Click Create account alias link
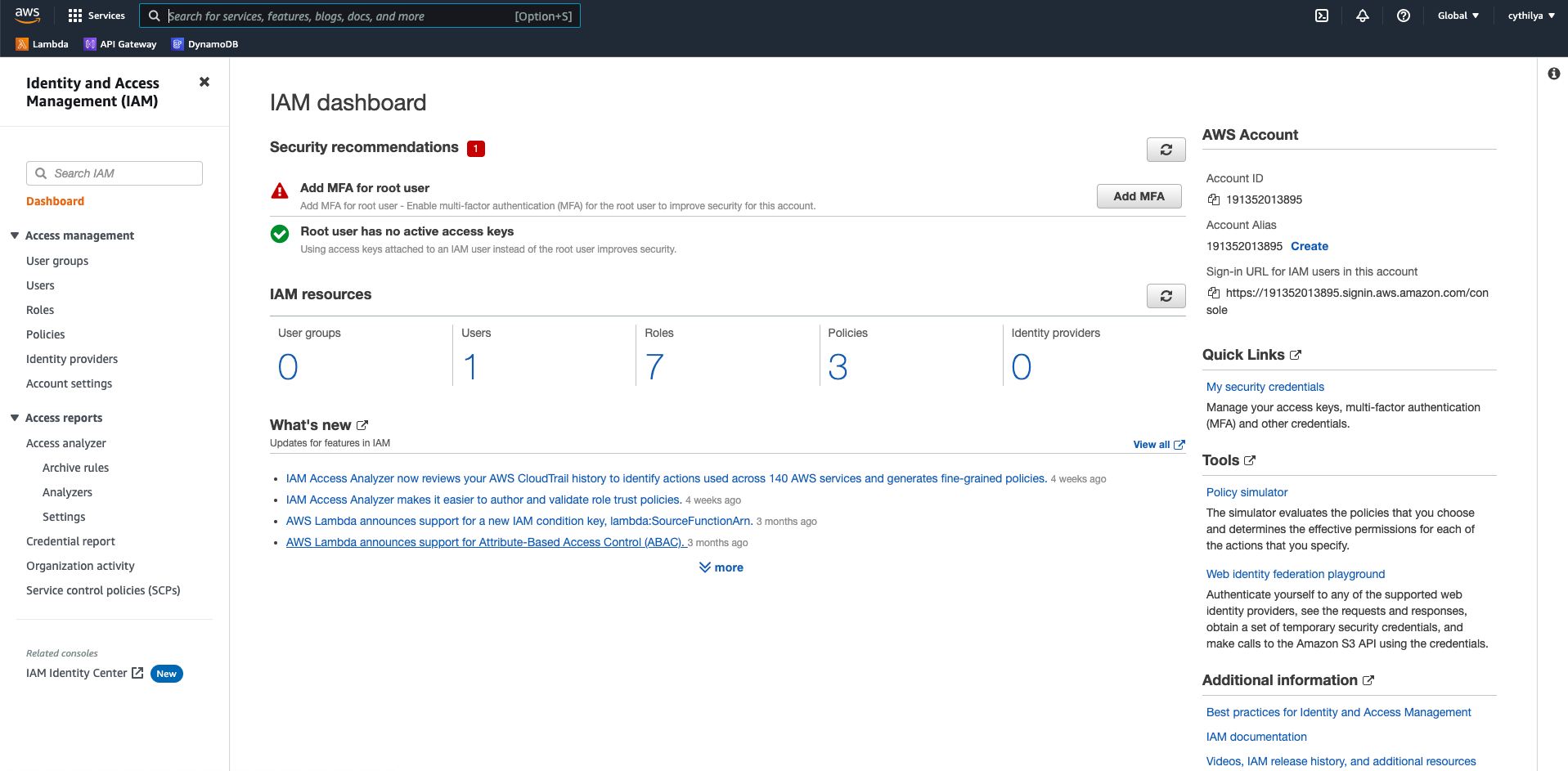Screen dimensions: 1568x771 pyautogui.click(x=1310, y=246)
